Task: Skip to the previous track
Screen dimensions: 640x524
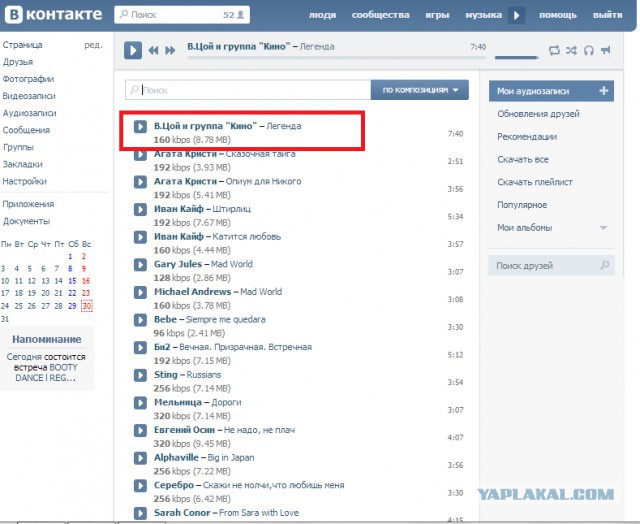Action: 153,50
